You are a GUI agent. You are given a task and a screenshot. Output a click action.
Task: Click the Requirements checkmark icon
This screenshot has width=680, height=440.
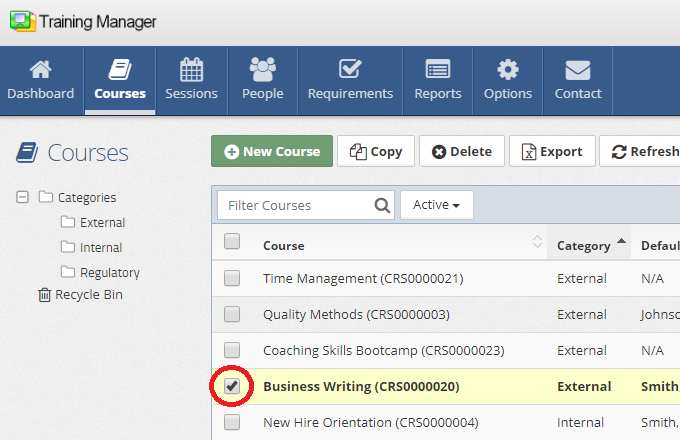(x=350, y=70)
